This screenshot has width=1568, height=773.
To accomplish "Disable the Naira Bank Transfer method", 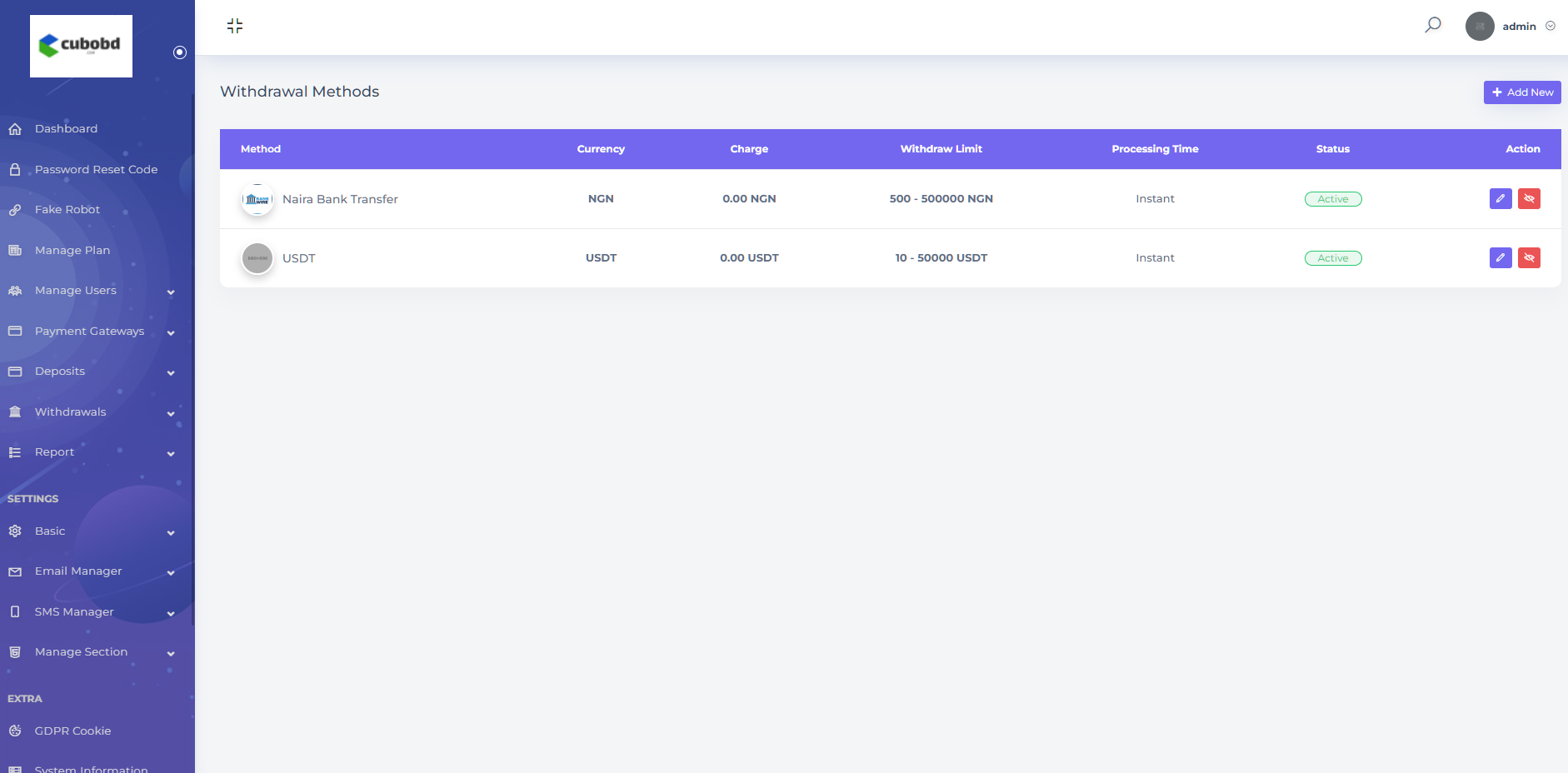I will click(x=1529, y=198).
